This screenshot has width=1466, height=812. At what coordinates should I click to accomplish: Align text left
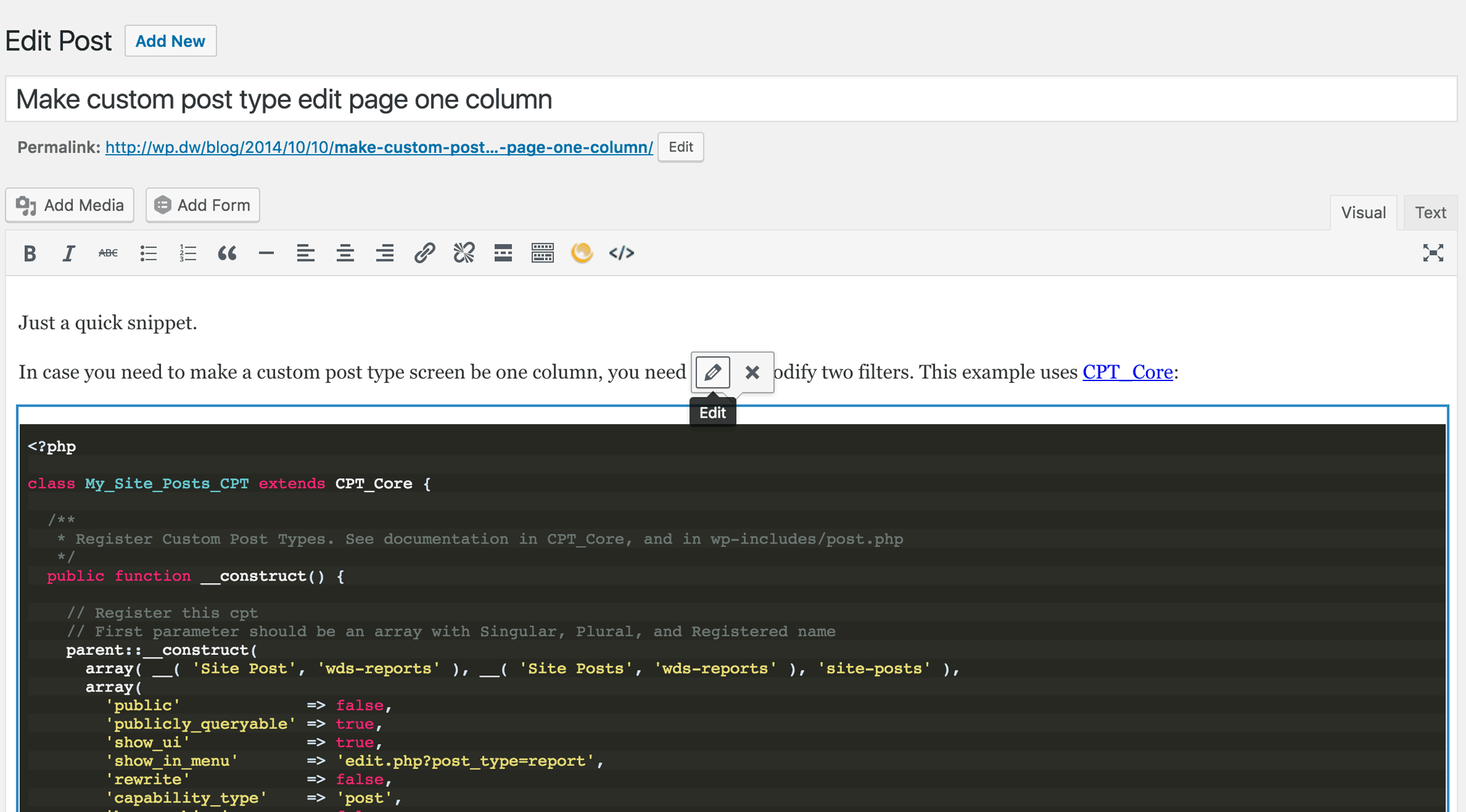[306, 253]
